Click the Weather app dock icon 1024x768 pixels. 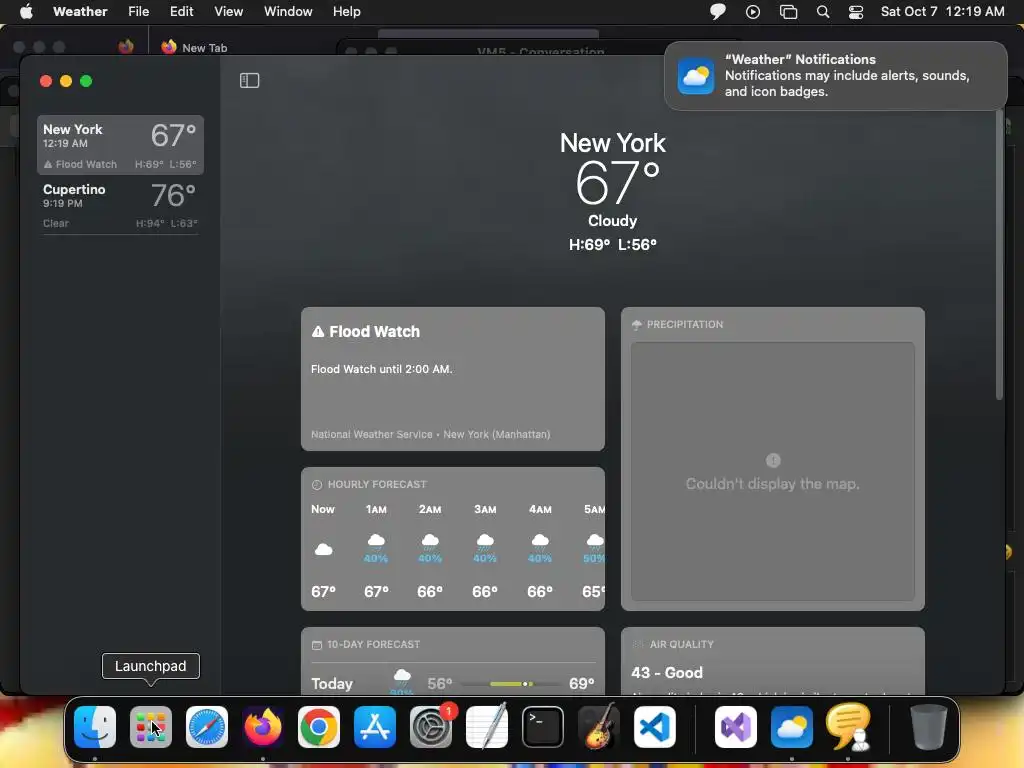pyautogui.click(x=792, y=727)
